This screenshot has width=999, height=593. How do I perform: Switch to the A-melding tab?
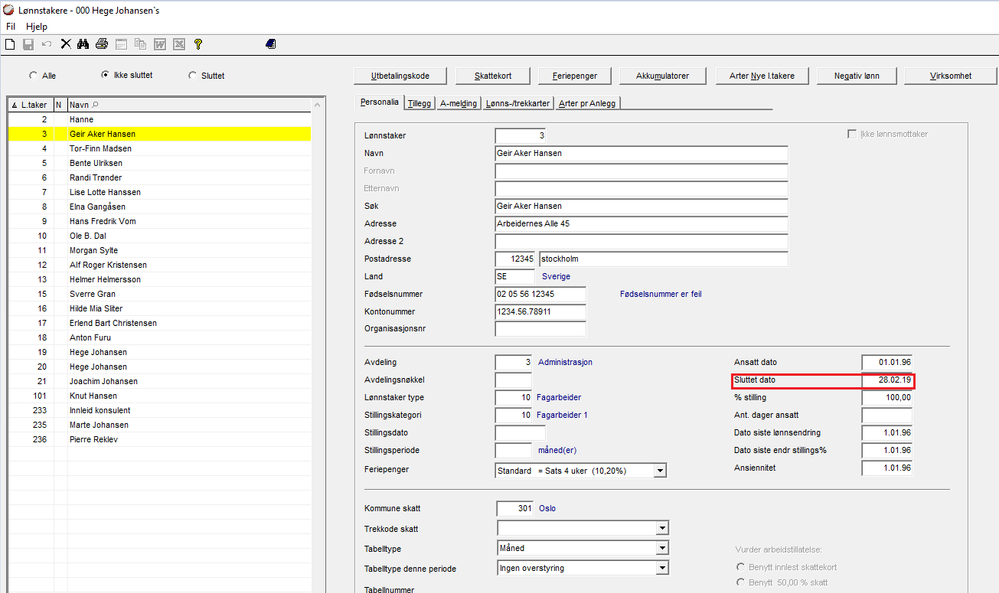458,103
